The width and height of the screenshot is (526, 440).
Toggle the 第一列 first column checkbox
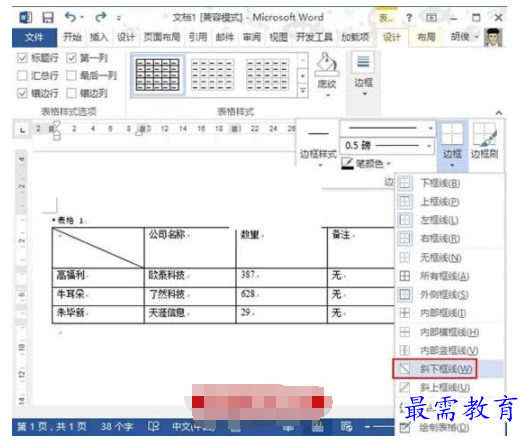(x=71, y=58)
